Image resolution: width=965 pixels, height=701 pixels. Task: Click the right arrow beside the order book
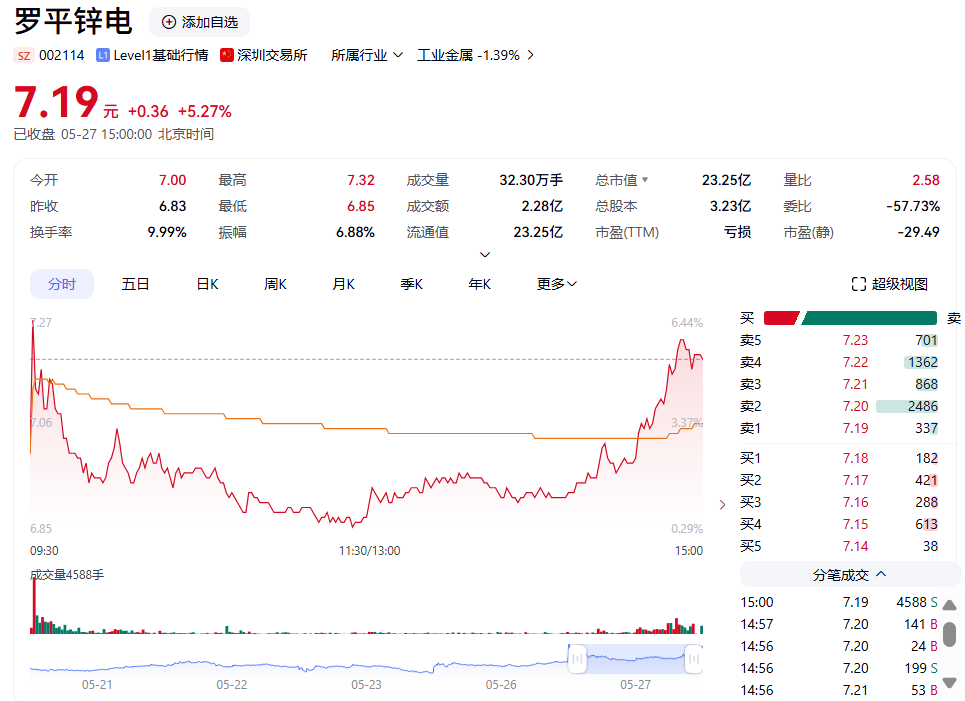point(723,505)
